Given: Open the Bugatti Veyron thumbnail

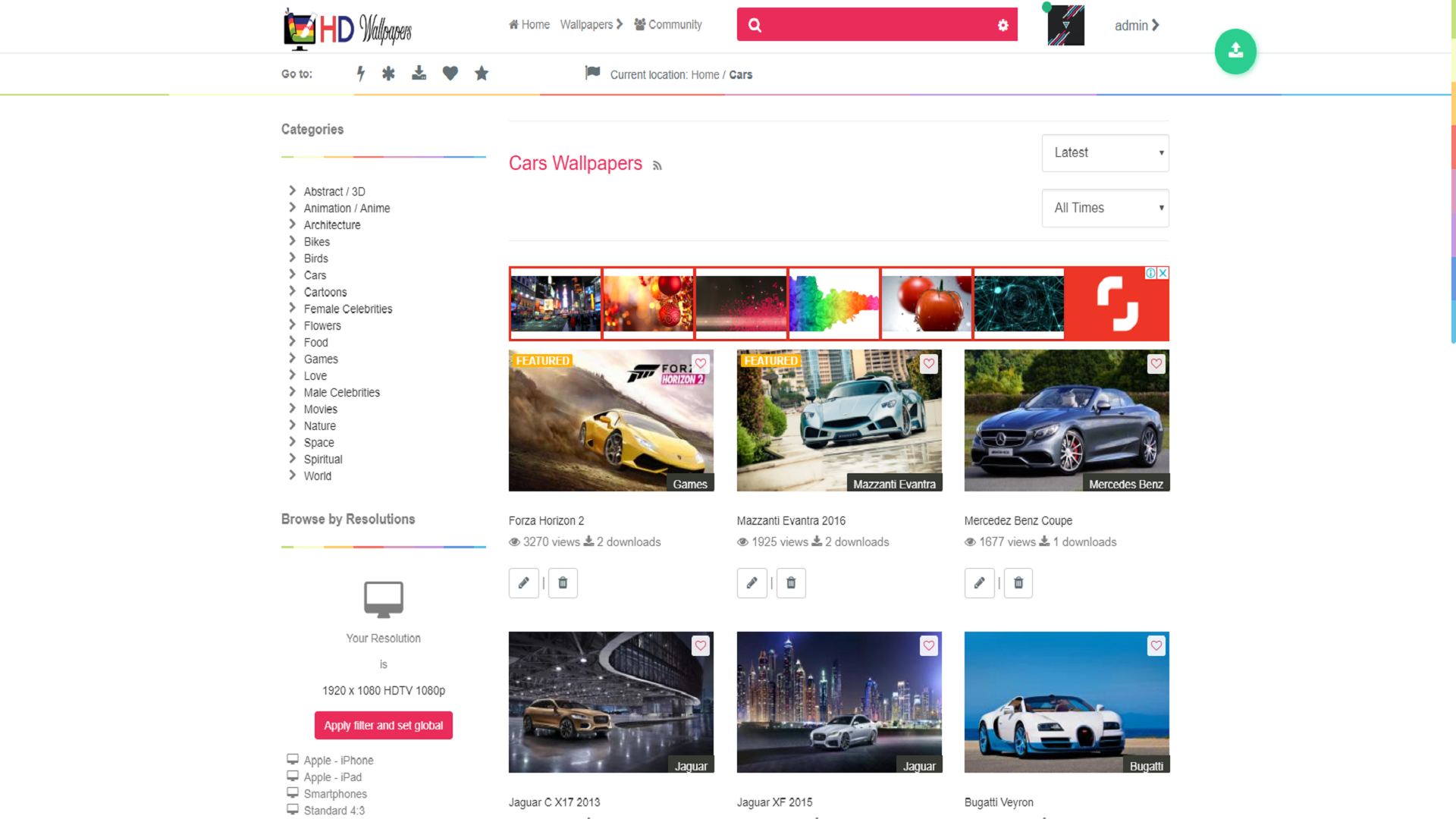Looking at the screenshot, I should click(1066, 702).
